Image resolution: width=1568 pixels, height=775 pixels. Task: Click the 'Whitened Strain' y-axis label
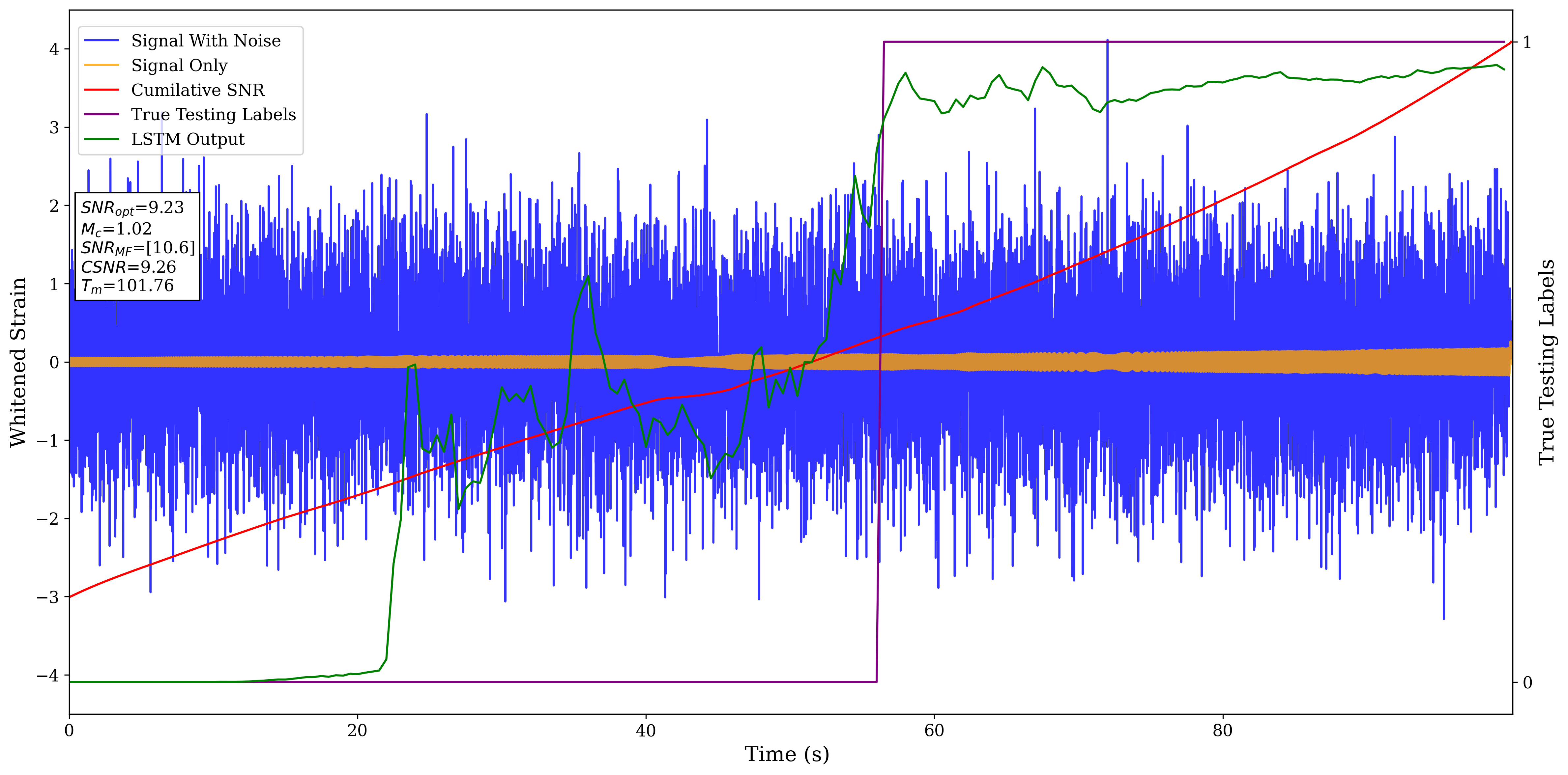[18, 362]
